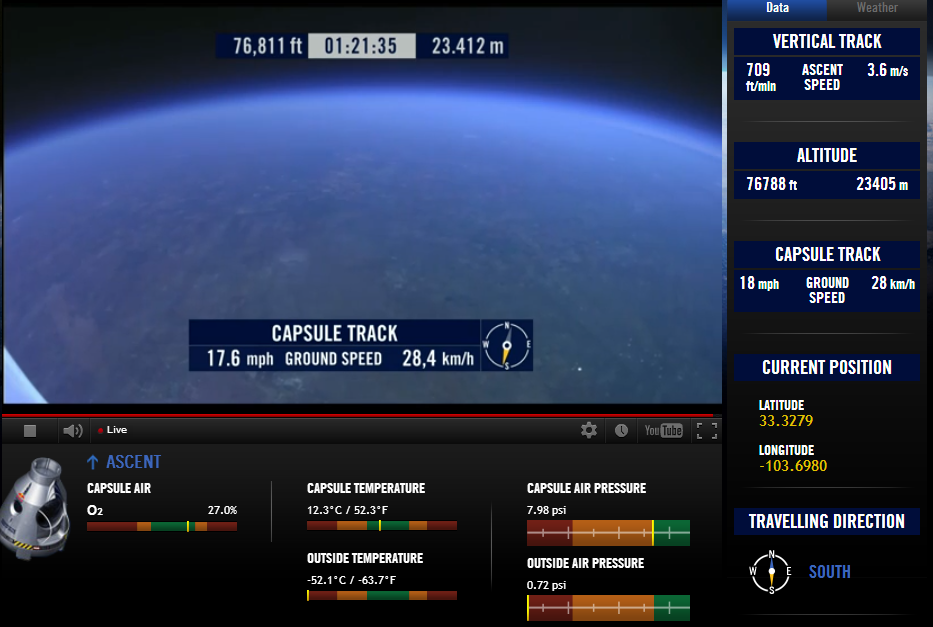Viewport: 933px width, 627px height.
Task: Click the Vertical Track header
Action: click(x=826, y=42)
